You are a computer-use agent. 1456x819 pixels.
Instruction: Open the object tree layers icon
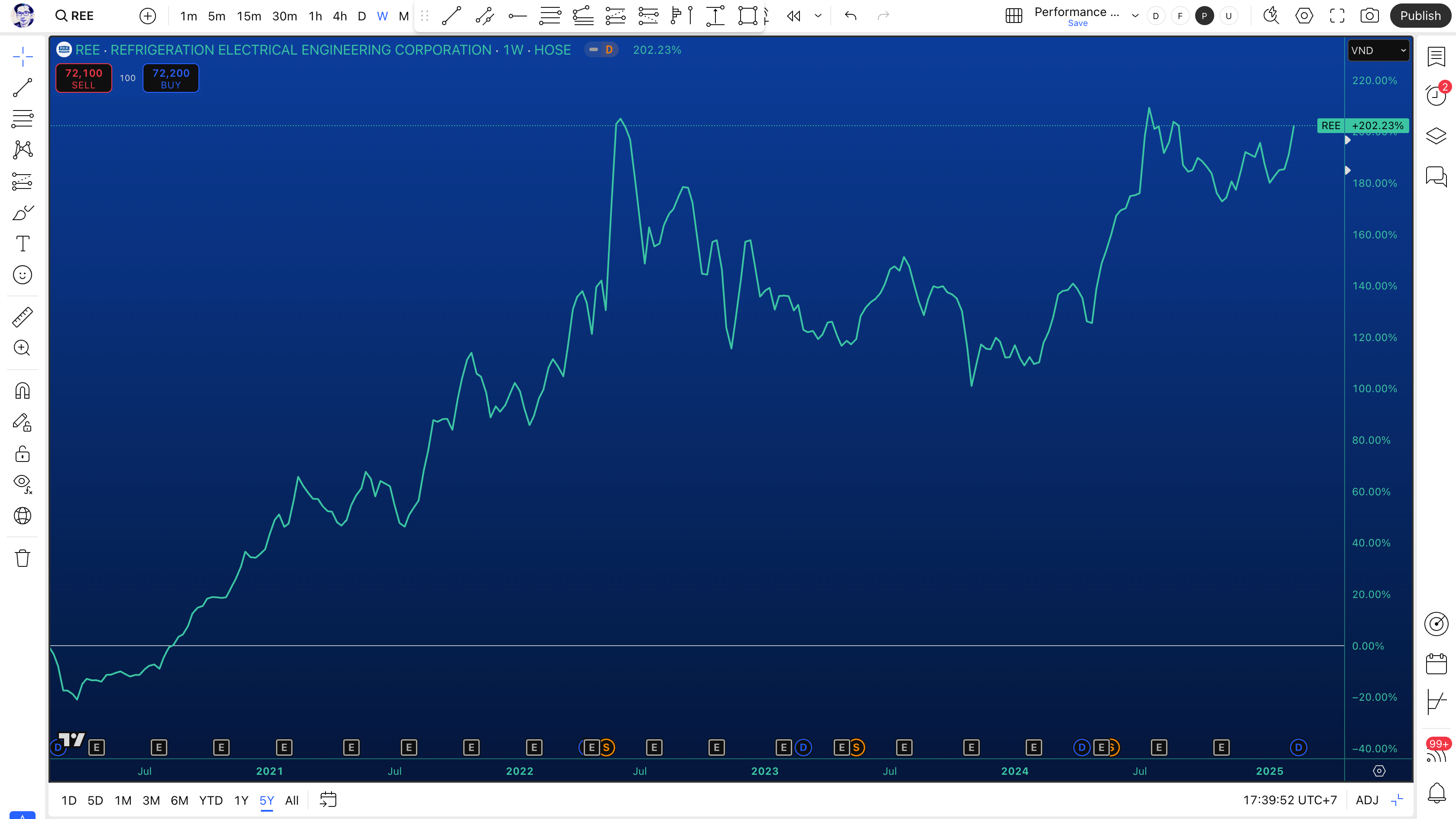[x=1436, y=136]
